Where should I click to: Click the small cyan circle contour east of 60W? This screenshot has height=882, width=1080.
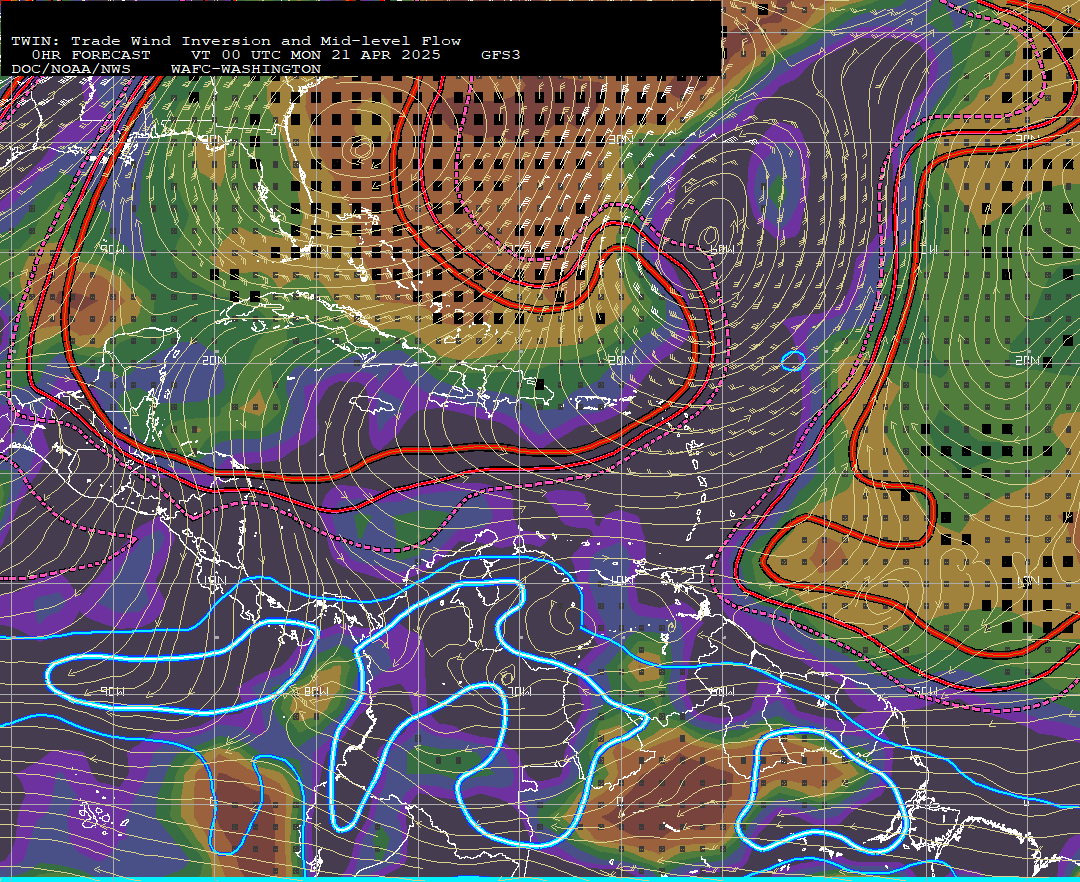(x=793, y=361)
